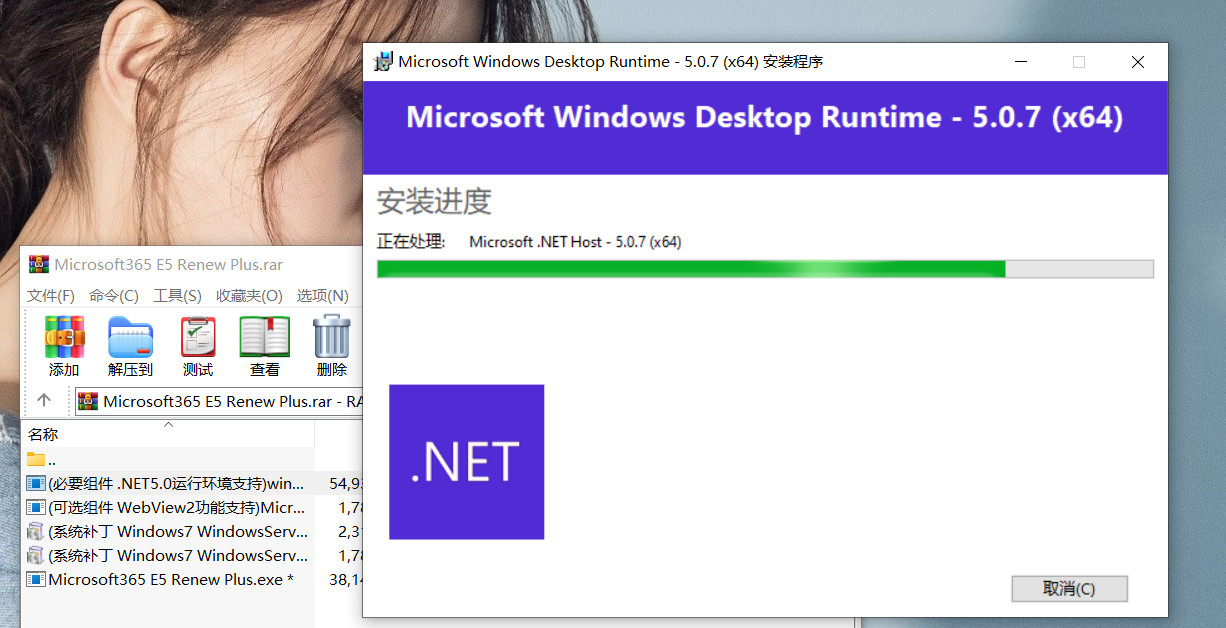
Task: Click the 删除 (Delete) trash icon in WinRAR
Action: click(x=332, y=337)
